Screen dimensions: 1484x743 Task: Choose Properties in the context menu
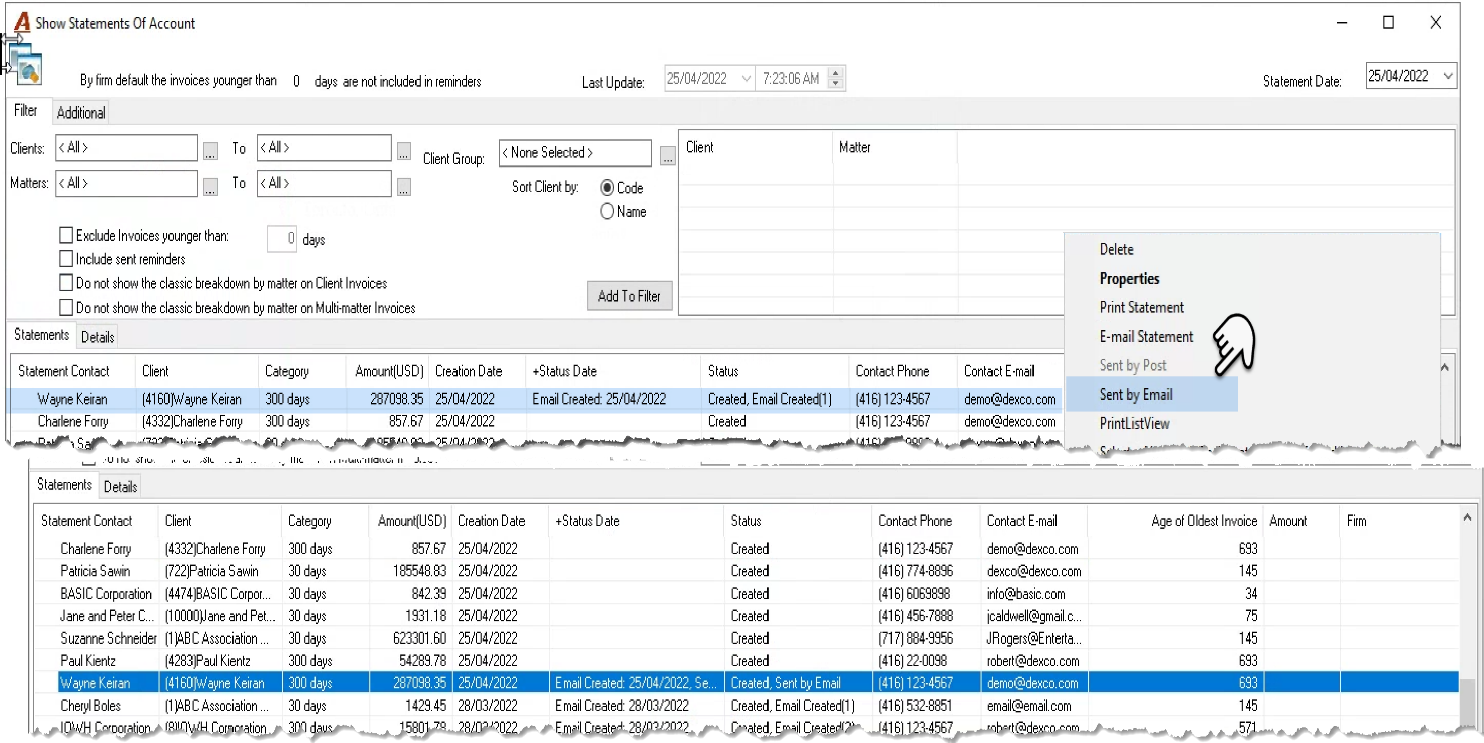(1130, 278)
